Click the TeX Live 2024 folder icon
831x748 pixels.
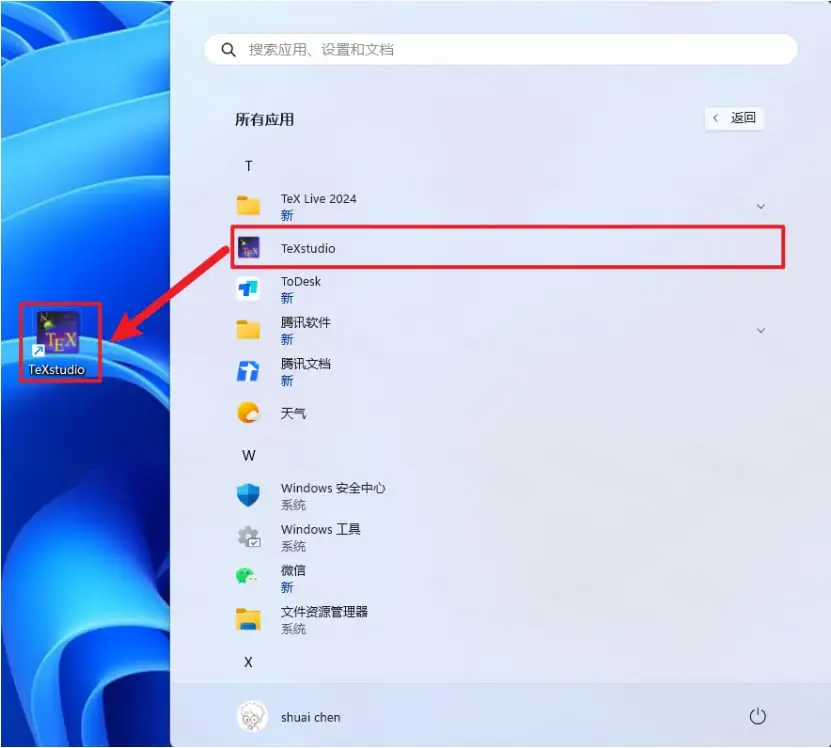pos(248,206)
